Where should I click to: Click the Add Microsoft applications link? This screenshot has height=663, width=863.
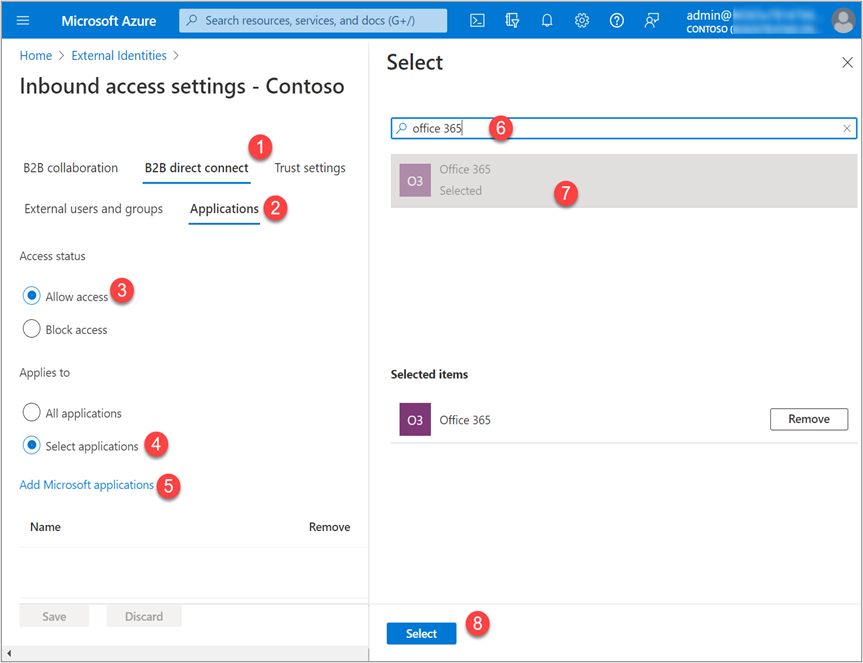point(87,485)
